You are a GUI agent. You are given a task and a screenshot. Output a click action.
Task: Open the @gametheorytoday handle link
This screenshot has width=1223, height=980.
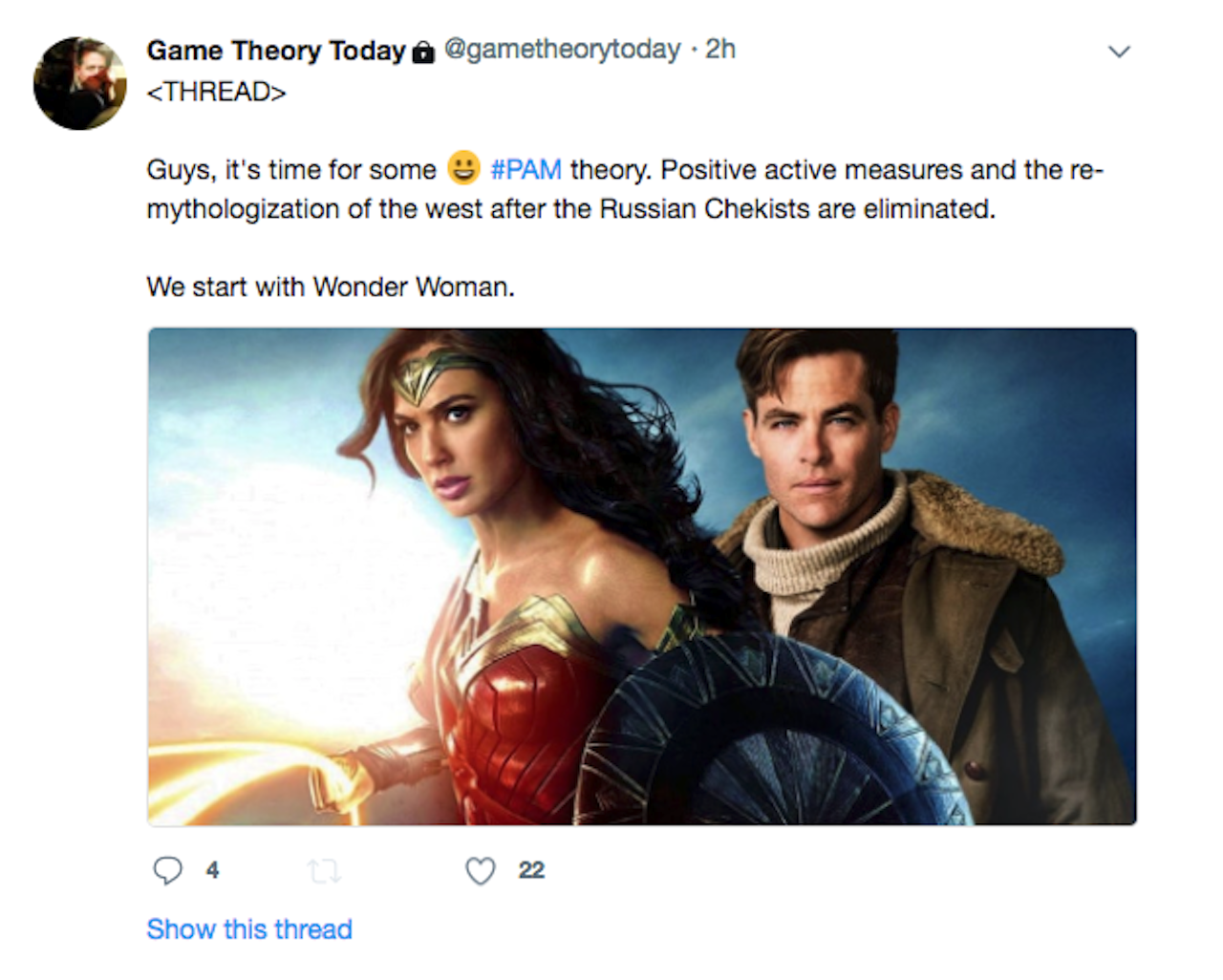[x=563, y=50]
